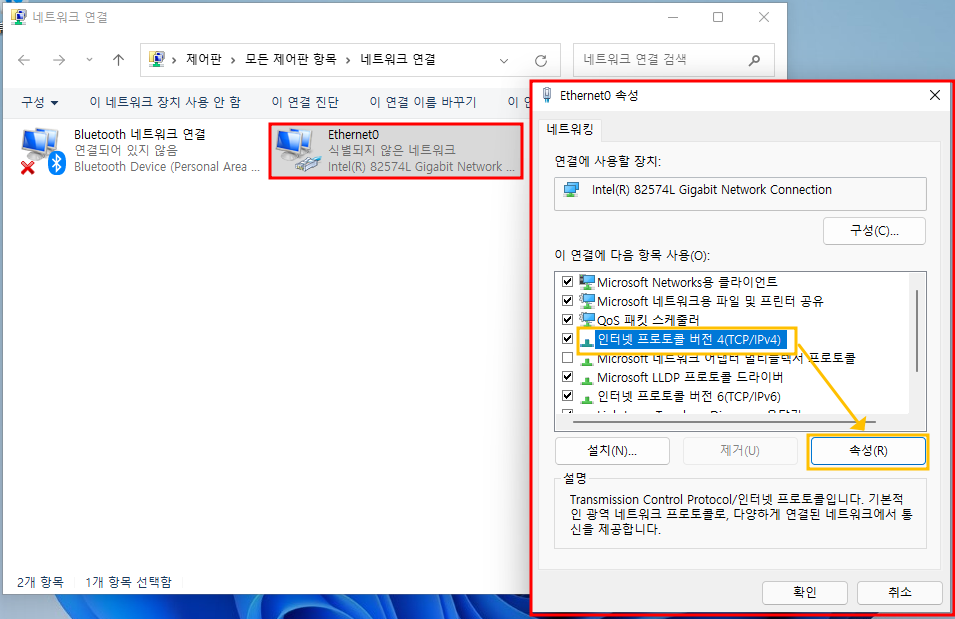
Task: Click the TCP/IPv4 protocol icon
Action: pyautogui.click(x=587, y=341)
